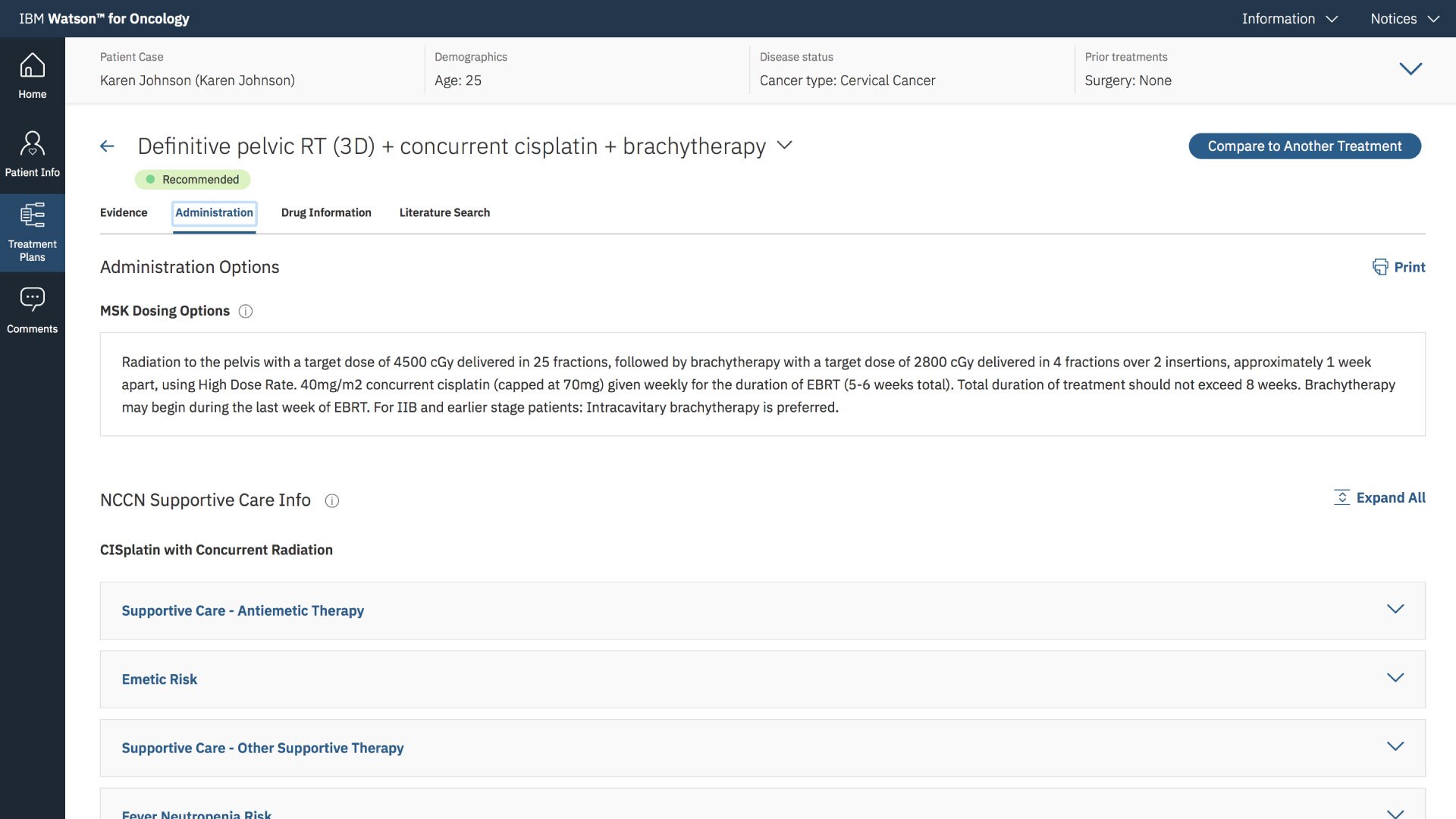Switch to the Drug Information tab
This screenshot has height=819, width=1456.
point(326,213)
